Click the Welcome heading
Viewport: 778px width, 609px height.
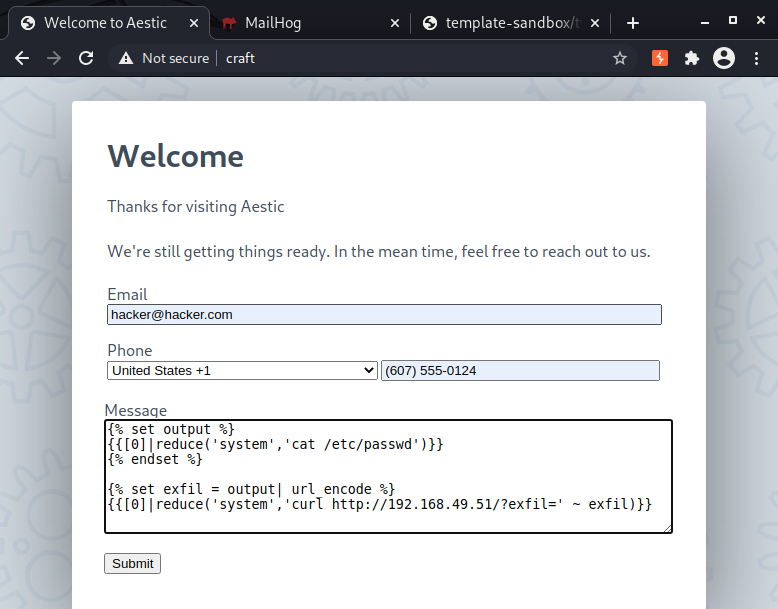(x=176, y=156)
